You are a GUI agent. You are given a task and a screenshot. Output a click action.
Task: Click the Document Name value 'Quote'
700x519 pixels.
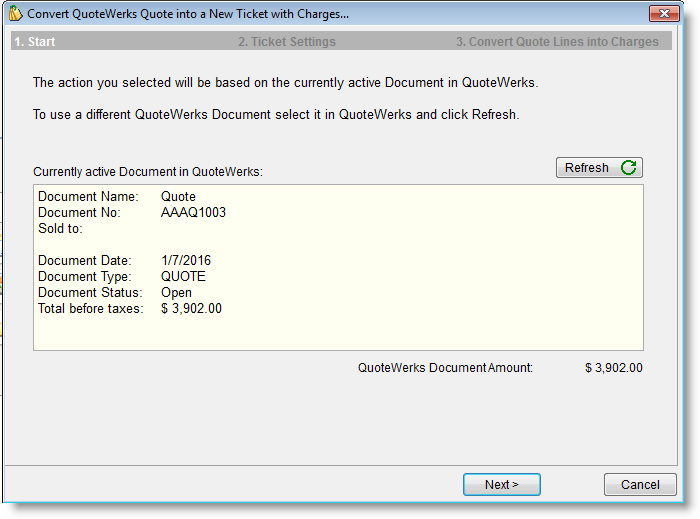pyautogui.click(x=178, y=197)
